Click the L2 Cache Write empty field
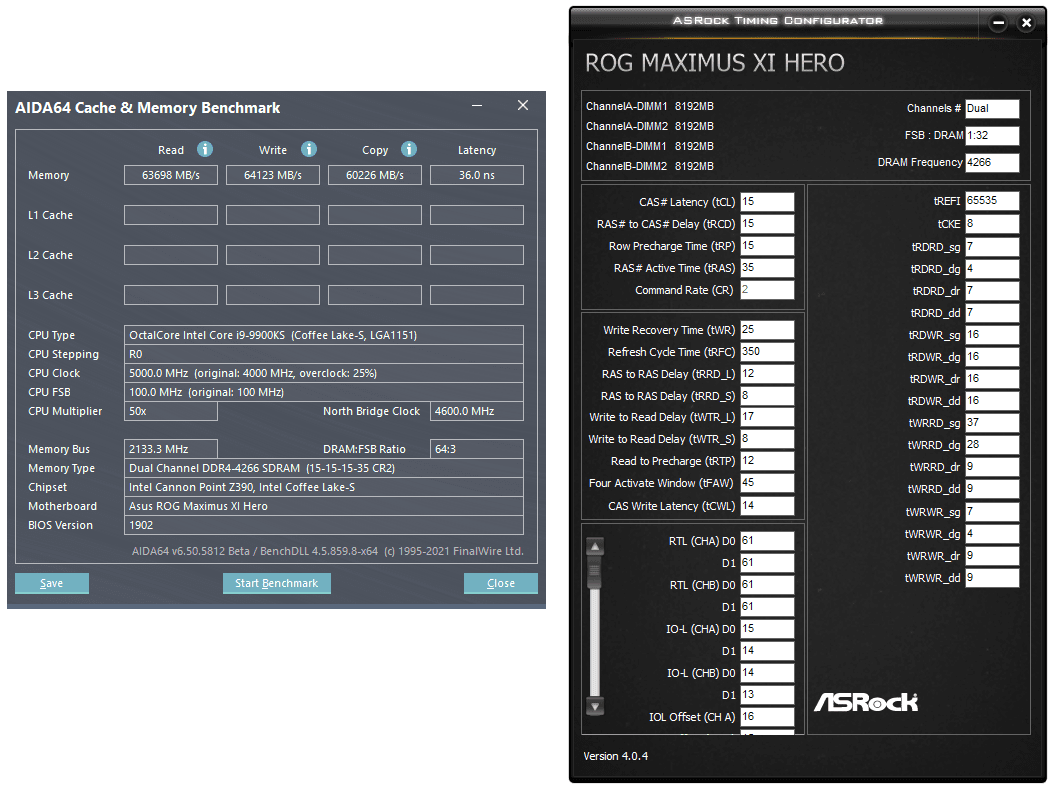1052x789 pixels. pyautogui.click(x=273, y=255)
